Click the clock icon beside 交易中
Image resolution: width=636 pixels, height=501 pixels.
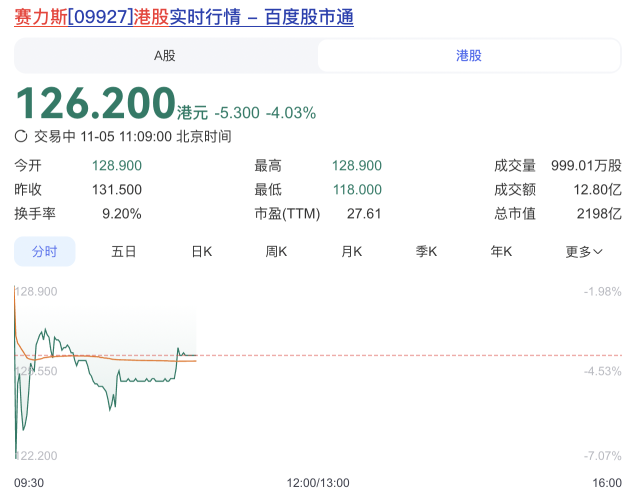(22, 137)
